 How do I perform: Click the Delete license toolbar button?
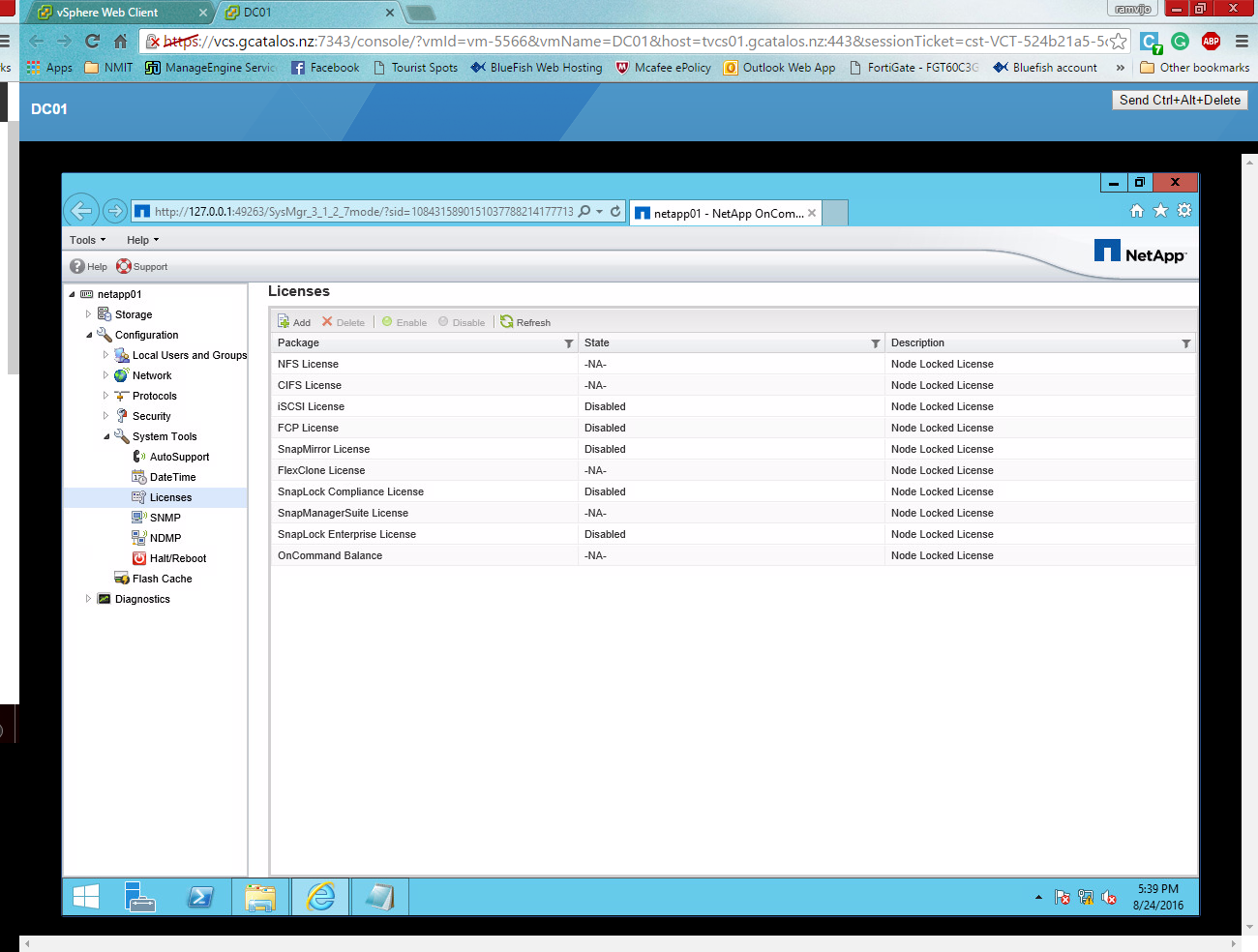tap(344, 322)
